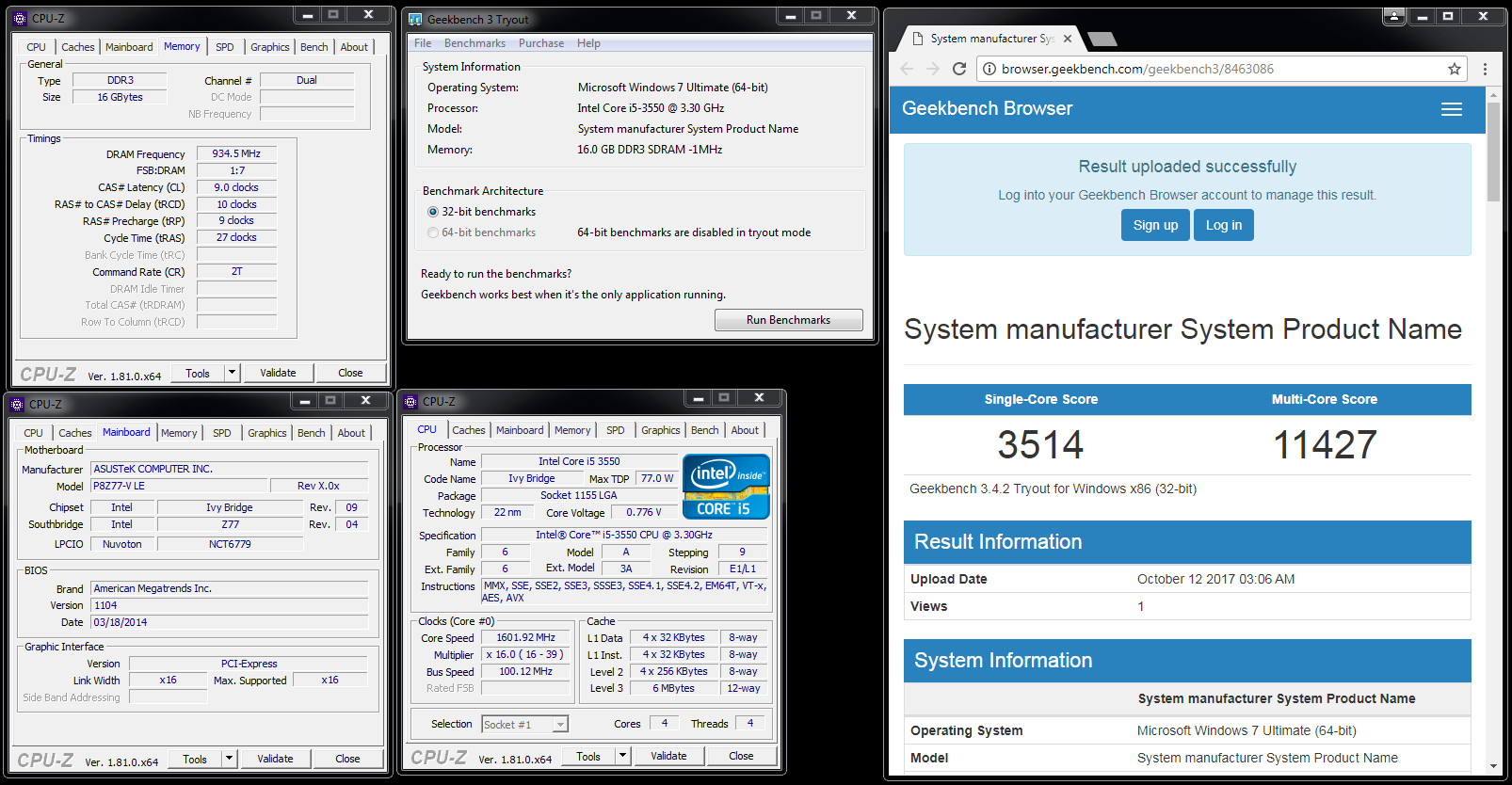Click Close button in Mainboard window
The height and width of the screenshot is (785, 1512).
(347, 759)
